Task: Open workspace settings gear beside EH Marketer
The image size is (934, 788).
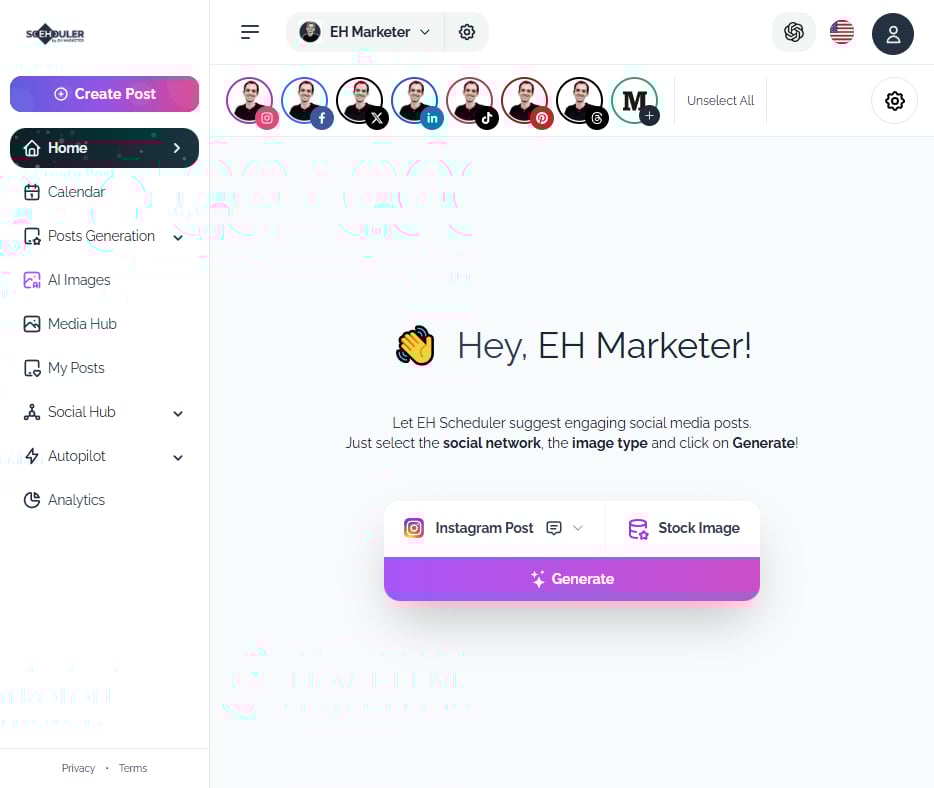Action: point(467,32)
